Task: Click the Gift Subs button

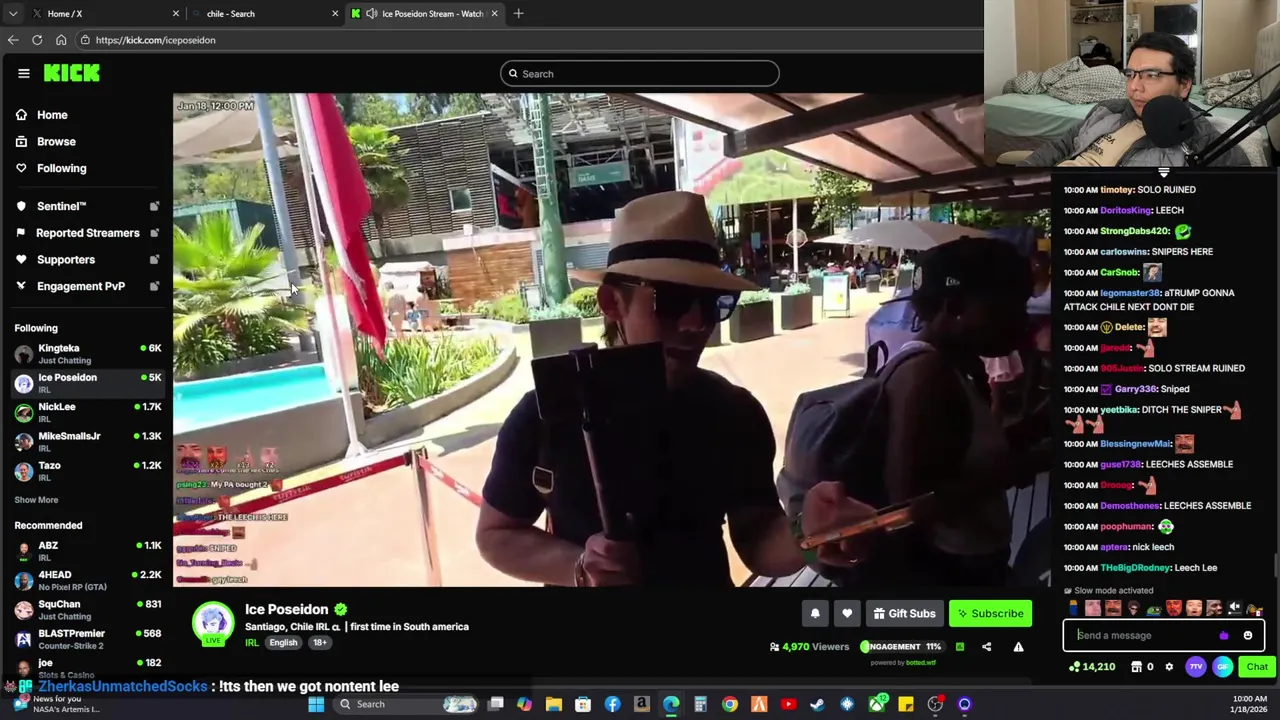Action: click(x=904, y=614)
